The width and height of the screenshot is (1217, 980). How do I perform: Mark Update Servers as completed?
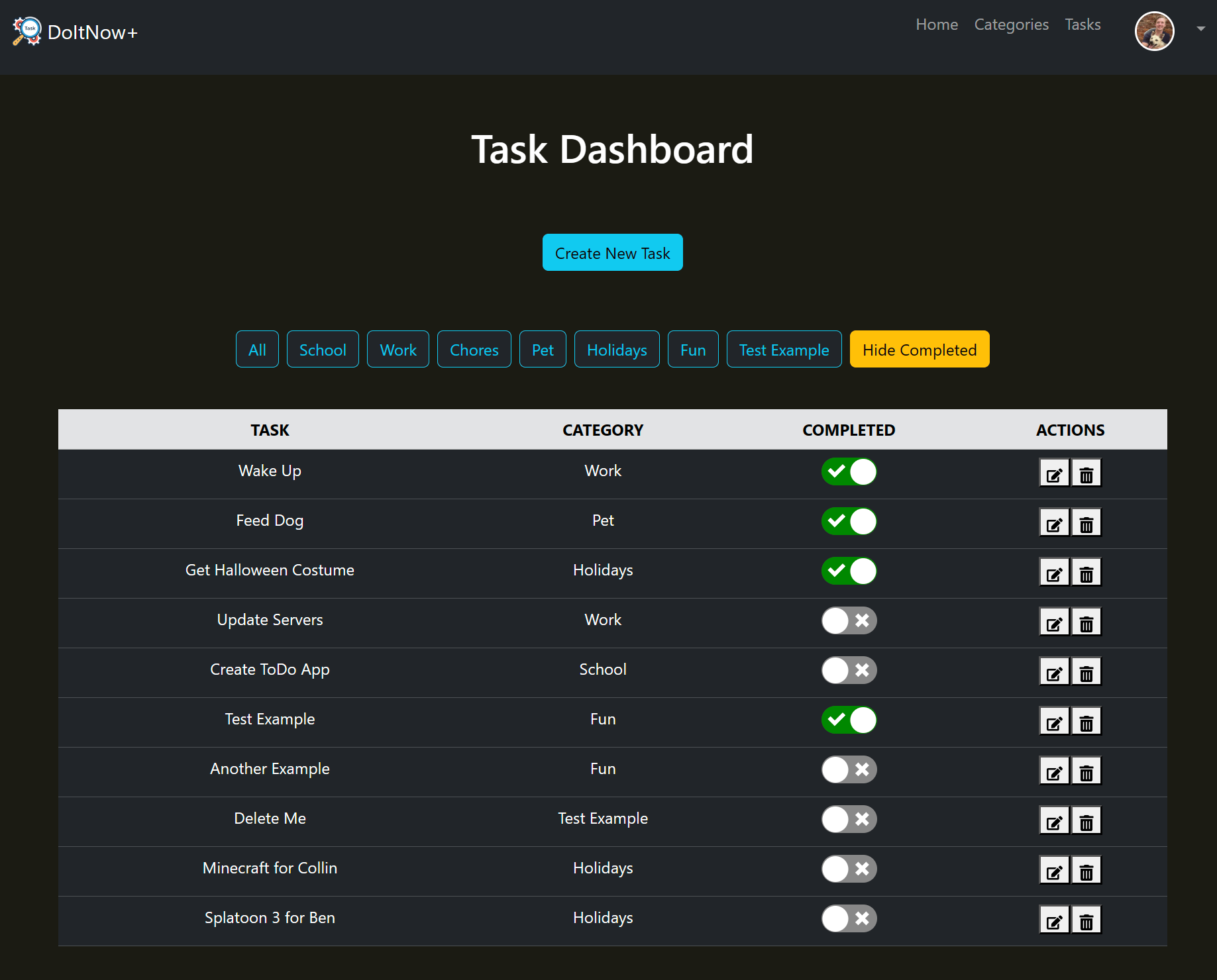849,620
